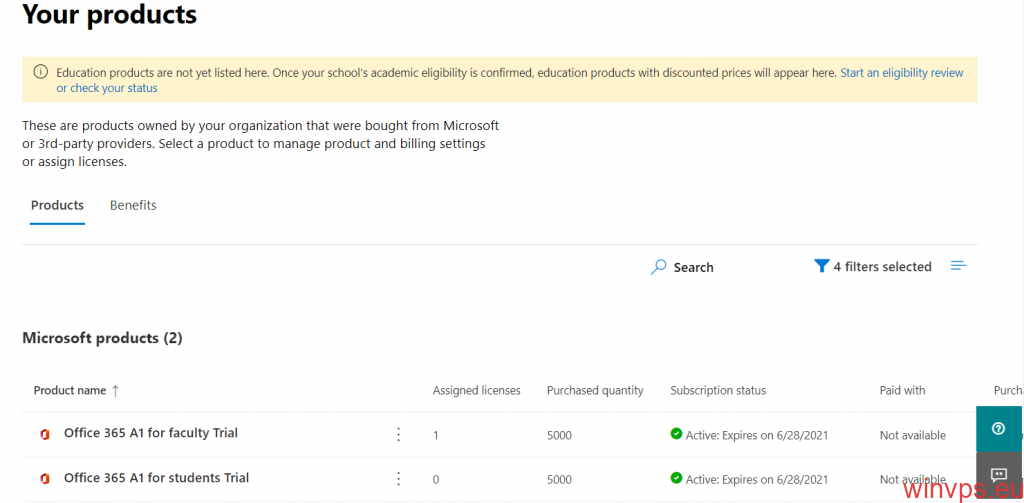
Task: Select the Products tab
Action: click(x=57, y=205)
